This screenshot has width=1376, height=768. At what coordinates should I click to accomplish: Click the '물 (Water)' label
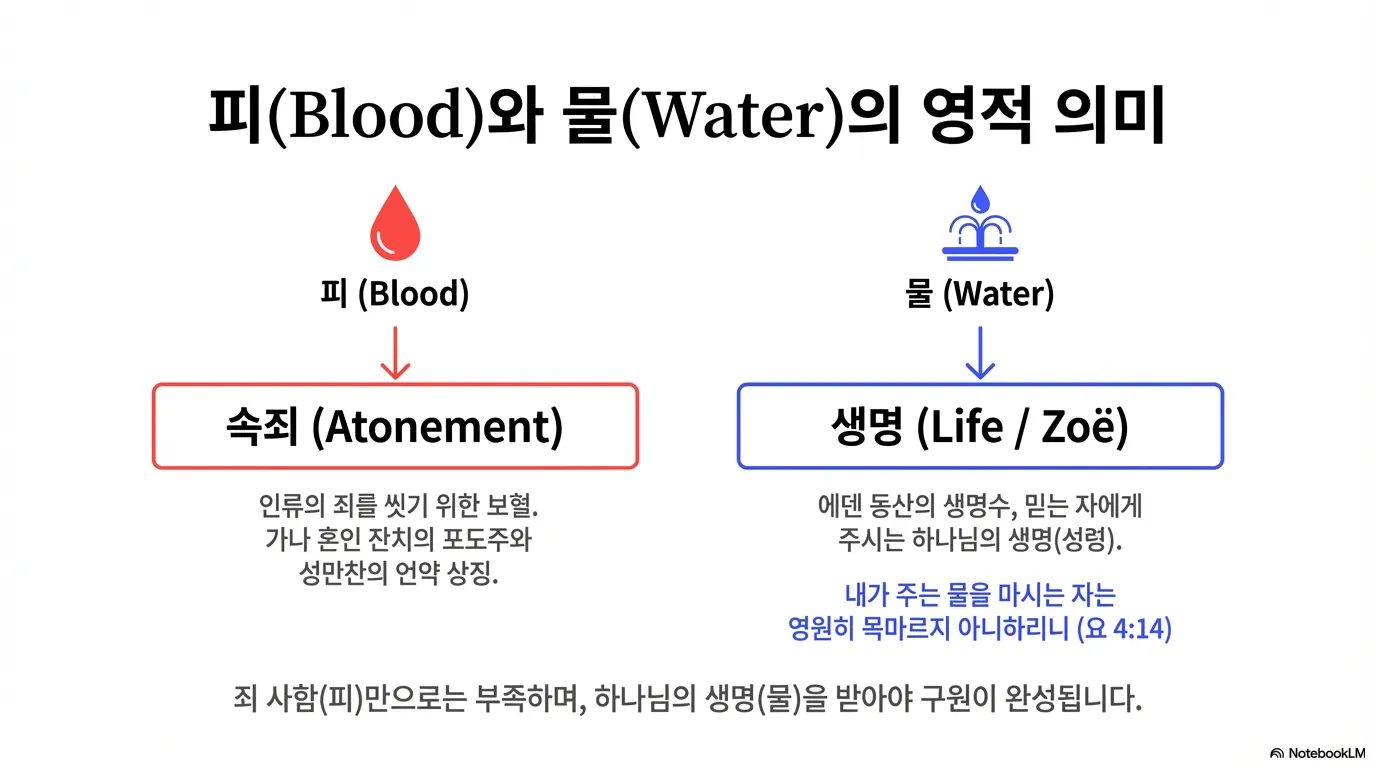tap(980, 294)
